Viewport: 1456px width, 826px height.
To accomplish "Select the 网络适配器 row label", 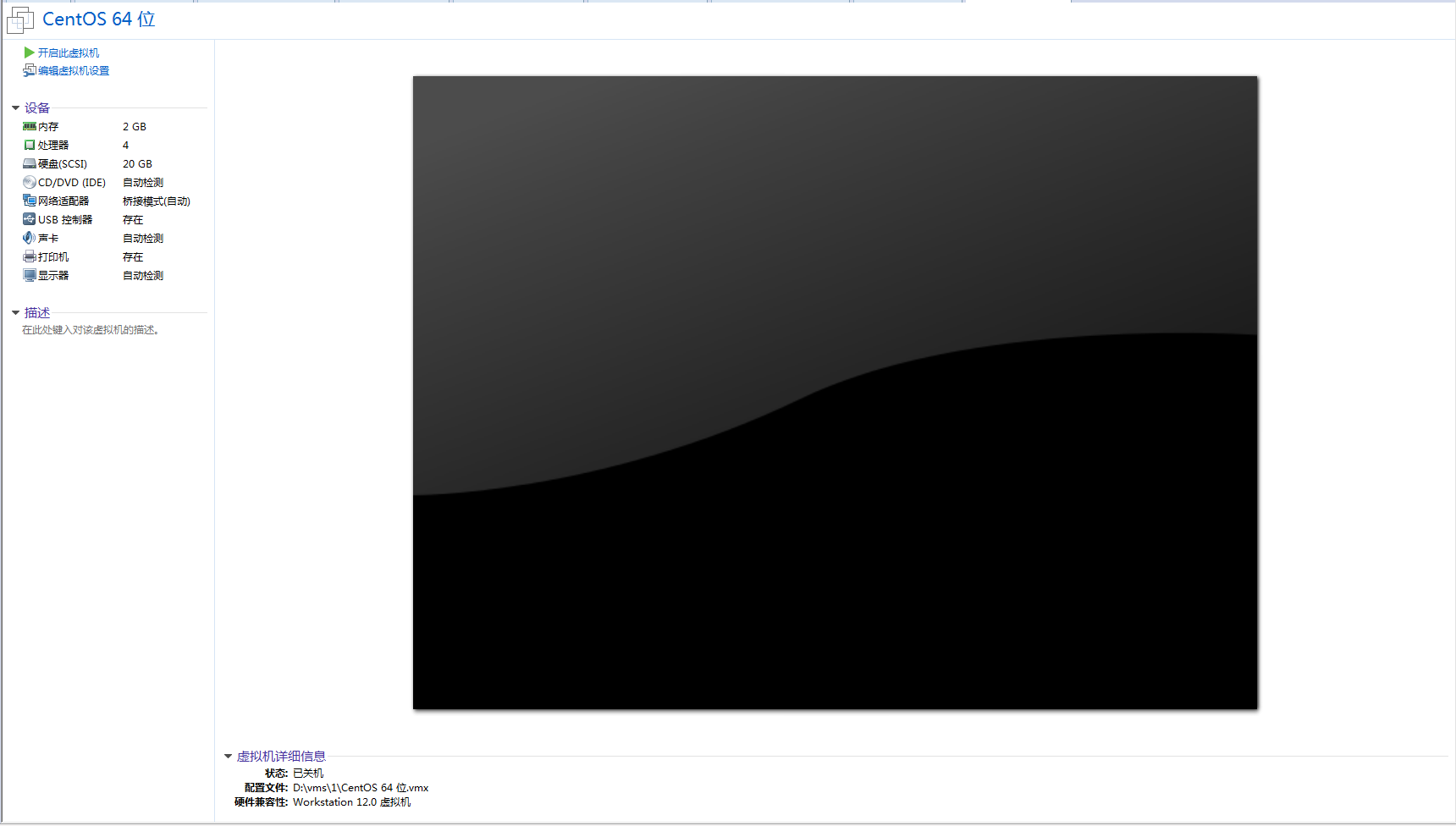I will pyautogui.click(x=63, y=201).
